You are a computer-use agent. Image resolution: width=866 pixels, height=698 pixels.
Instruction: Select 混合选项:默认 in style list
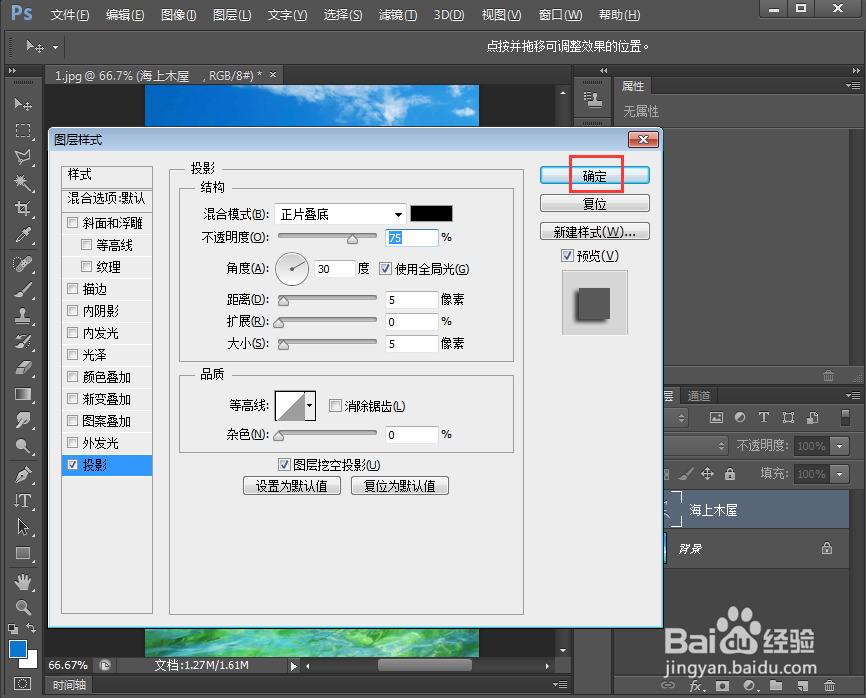107,198
